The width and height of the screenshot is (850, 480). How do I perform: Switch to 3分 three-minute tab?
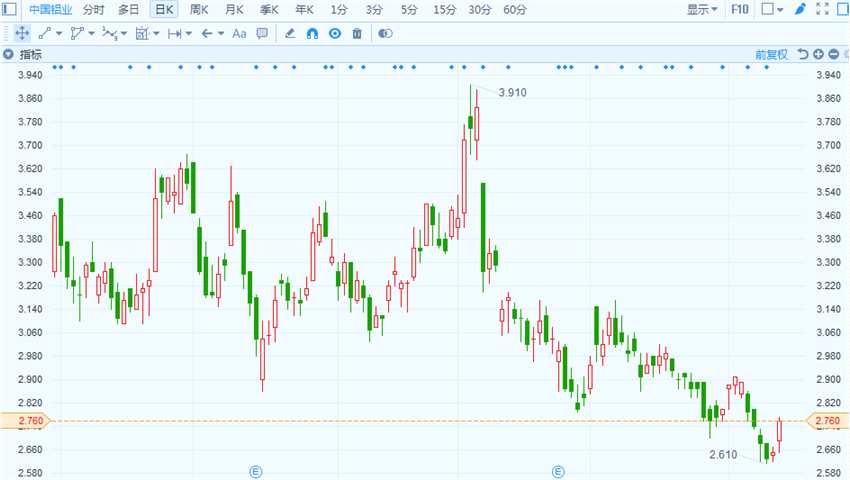[374, 9]
